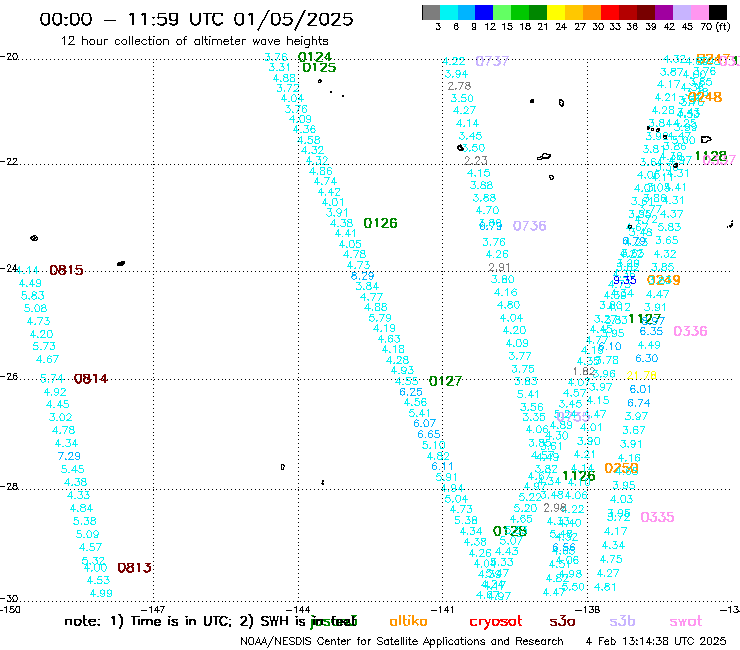Click the purple 42 ft legend swatch
This screenshot has height=650, width=740.
(663, 12)
